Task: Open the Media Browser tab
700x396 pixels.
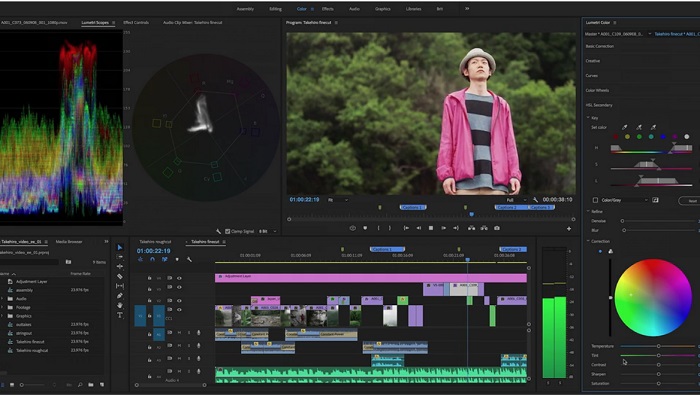Action: point(69,242)
